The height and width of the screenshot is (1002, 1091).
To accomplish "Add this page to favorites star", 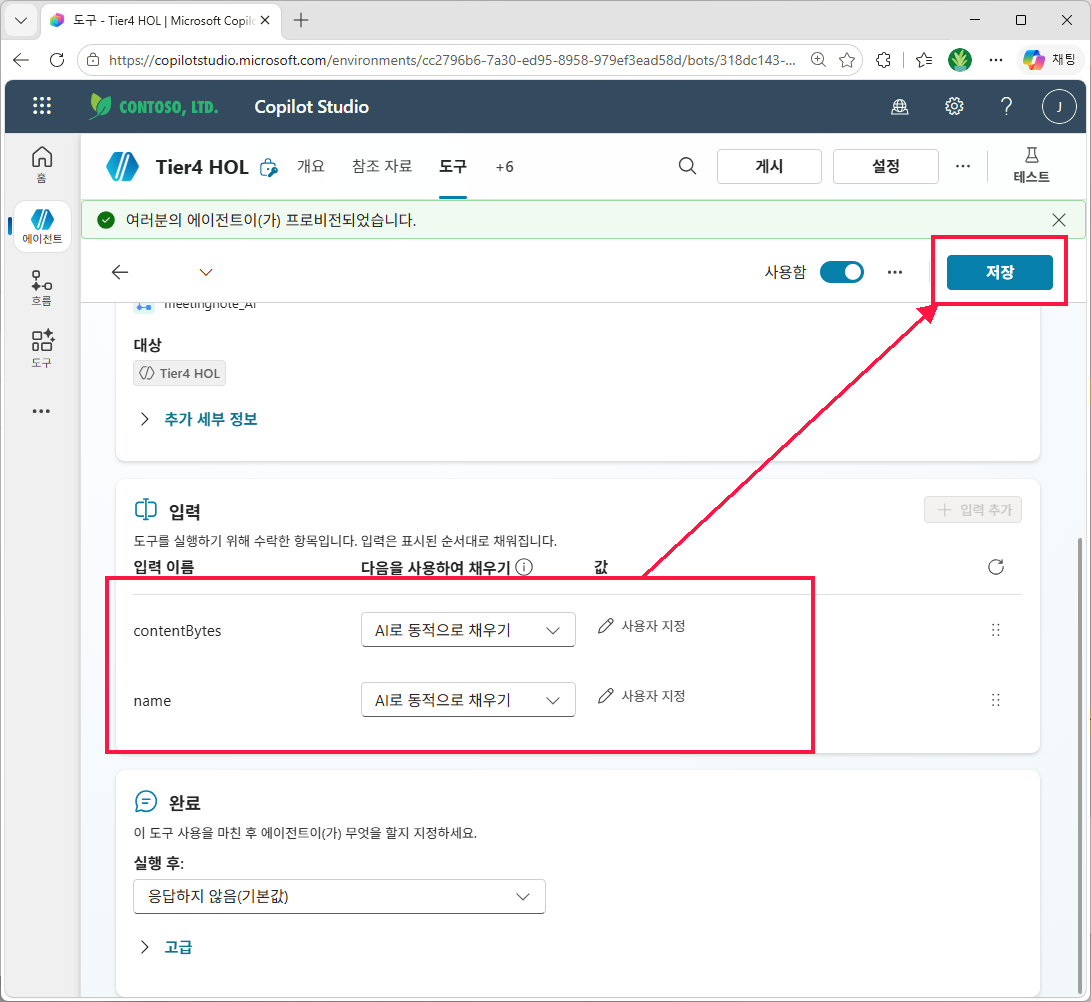I will [847, 60].
